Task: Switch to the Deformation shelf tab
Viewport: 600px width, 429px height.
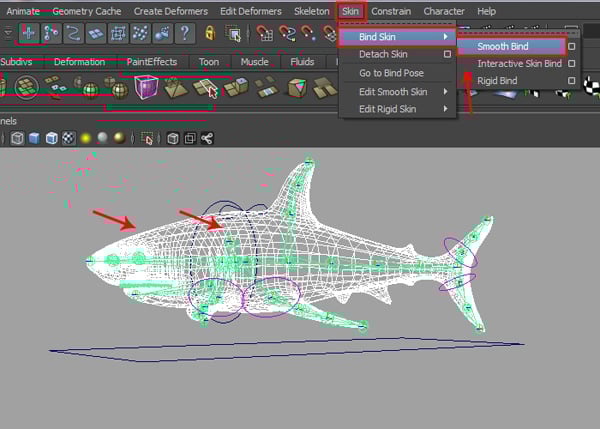Action: (79, 62)
